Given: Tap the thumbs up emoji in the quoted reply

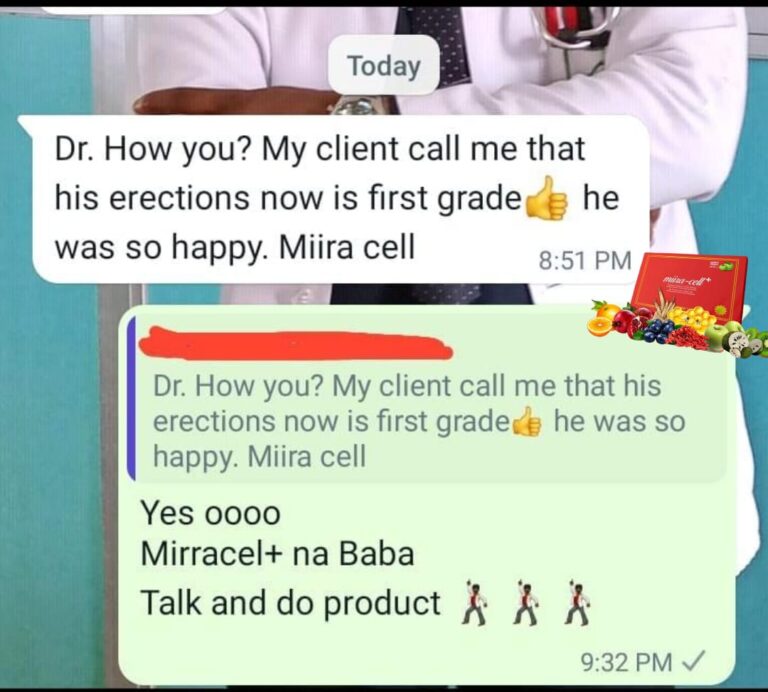Looking at the screenshot, I should [527, 421].
